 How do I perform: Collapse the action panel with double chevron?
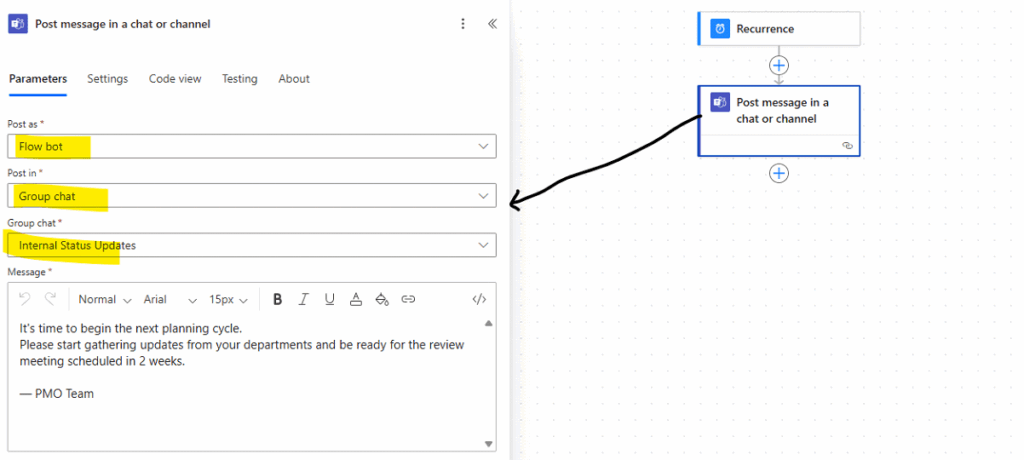pos(492,24)
